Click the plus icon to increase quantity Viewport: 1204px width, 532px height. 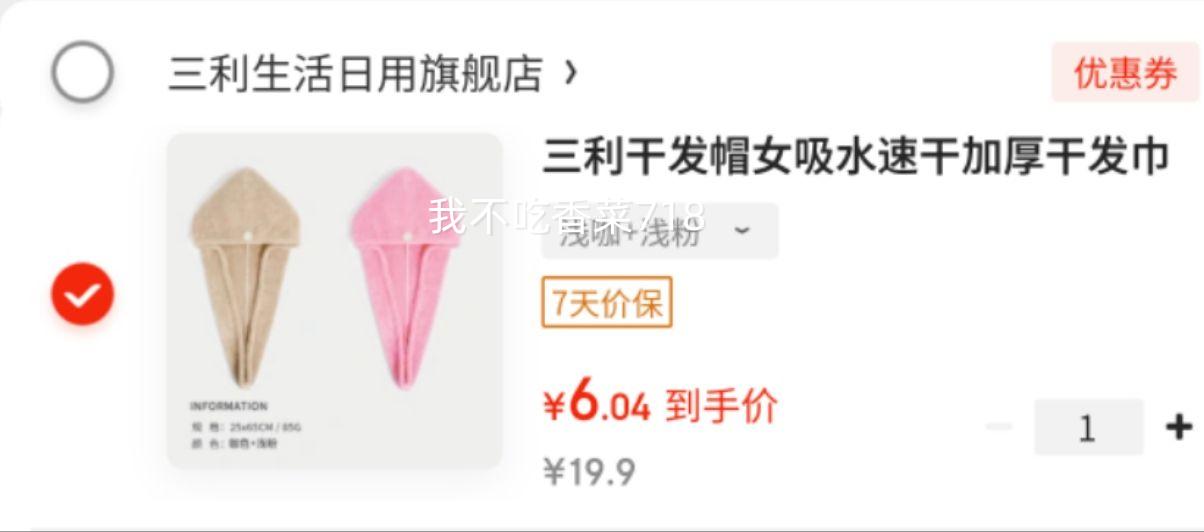pyautogui.click(x=1179, y=427)
